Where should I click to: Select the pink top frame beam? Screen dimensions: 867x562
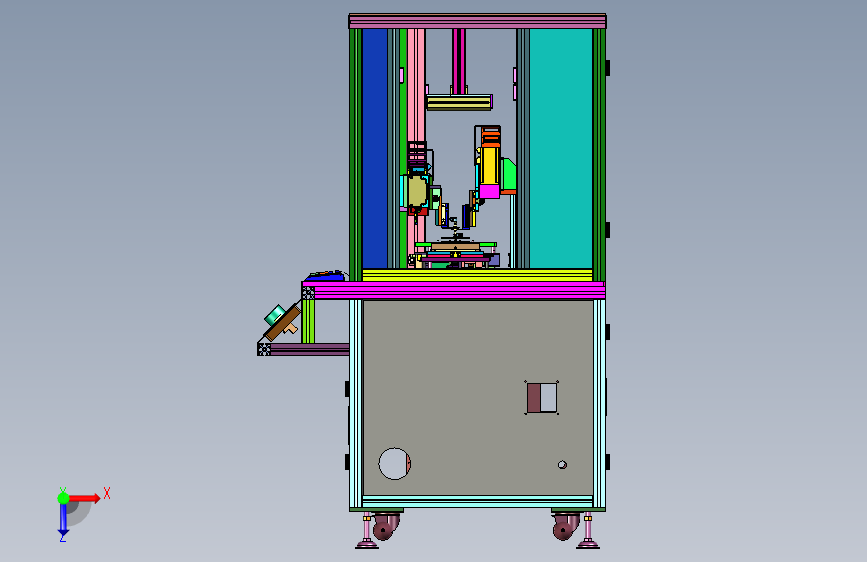click(x=477, y=22)
